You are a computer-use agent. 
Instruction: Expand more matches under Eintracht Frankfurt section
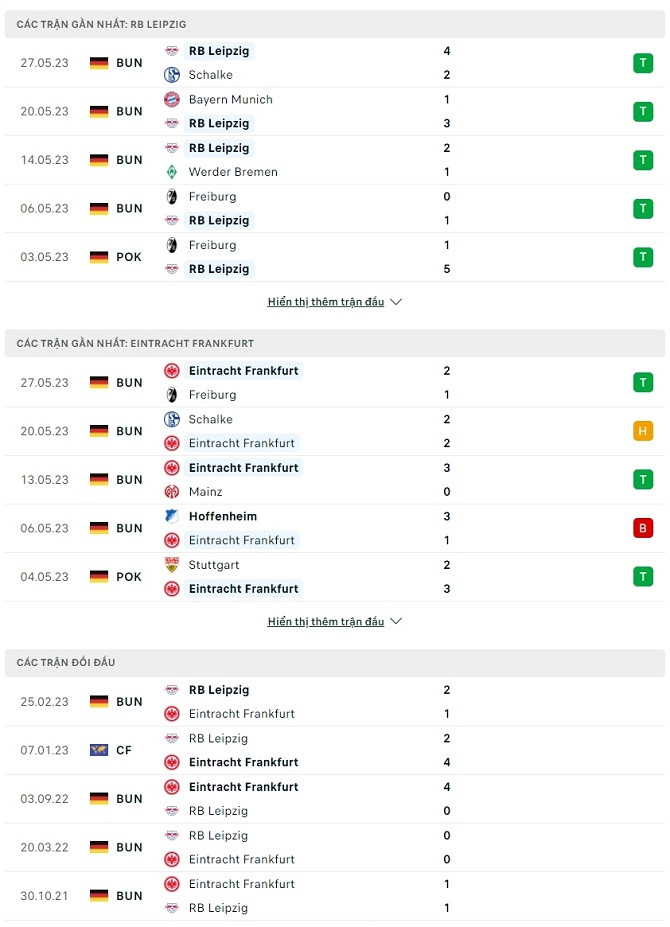click(334, 622)
